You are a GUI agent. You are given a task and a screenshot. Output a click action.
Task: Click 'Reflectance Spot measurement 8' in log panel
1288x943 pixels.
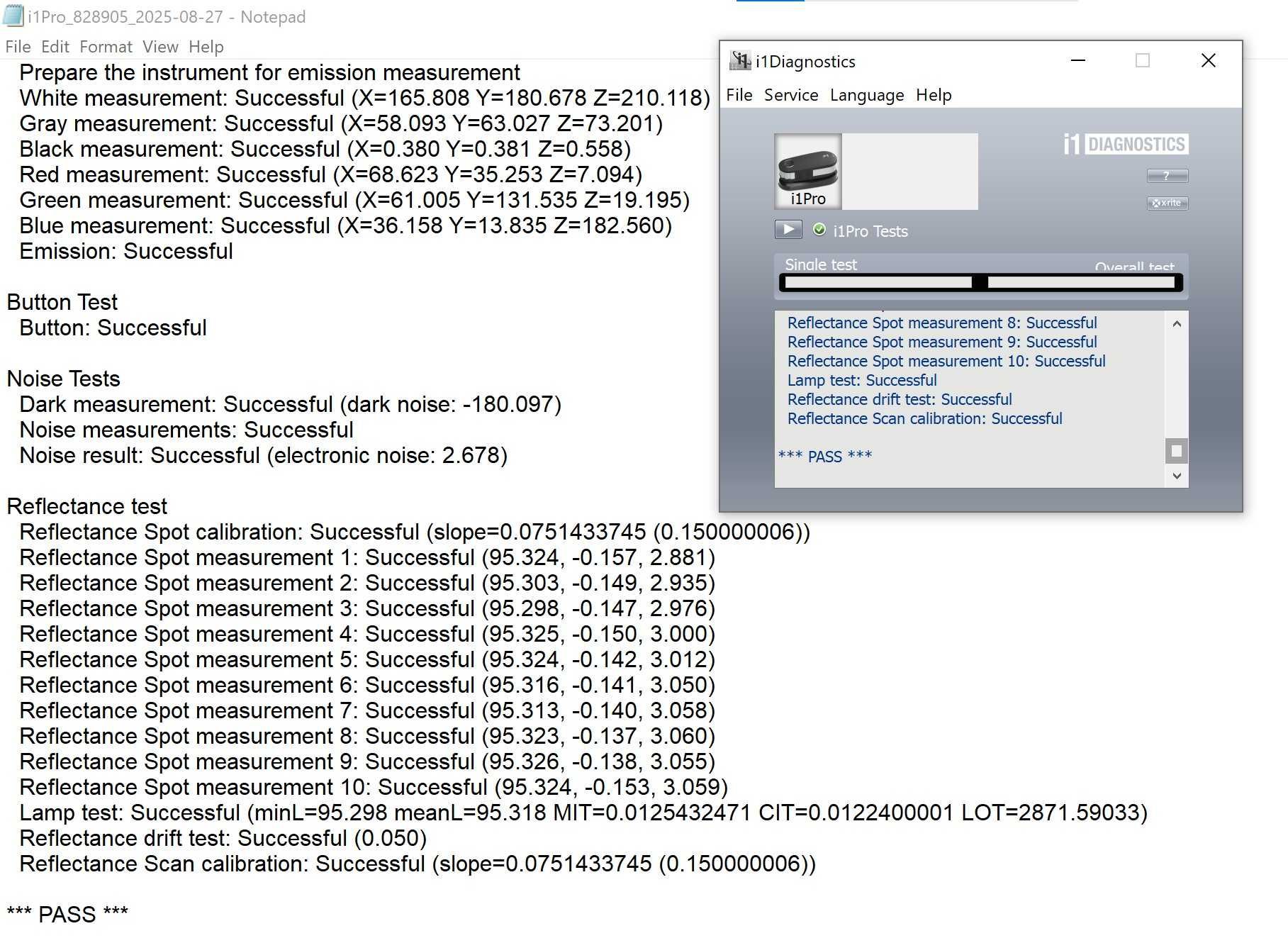(x=942, y=323)
